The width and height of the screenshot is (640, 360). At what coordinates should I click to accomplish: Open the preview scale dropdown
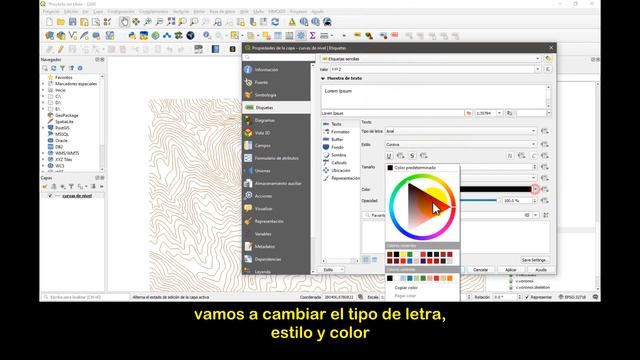click(499, 113)
